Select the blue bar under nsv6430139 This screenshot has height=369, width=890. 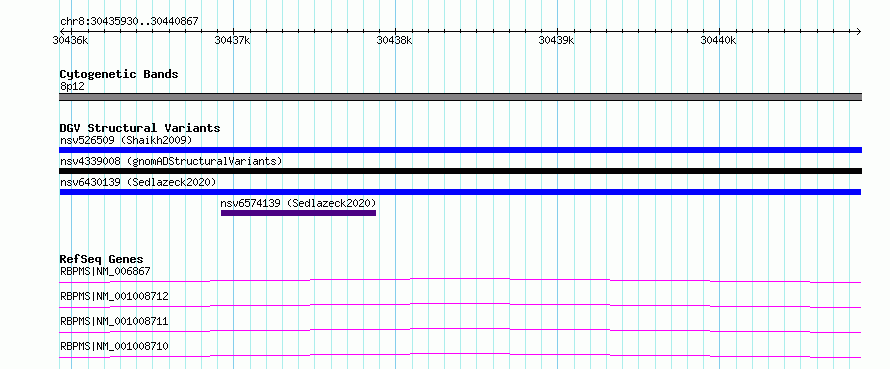460,192
